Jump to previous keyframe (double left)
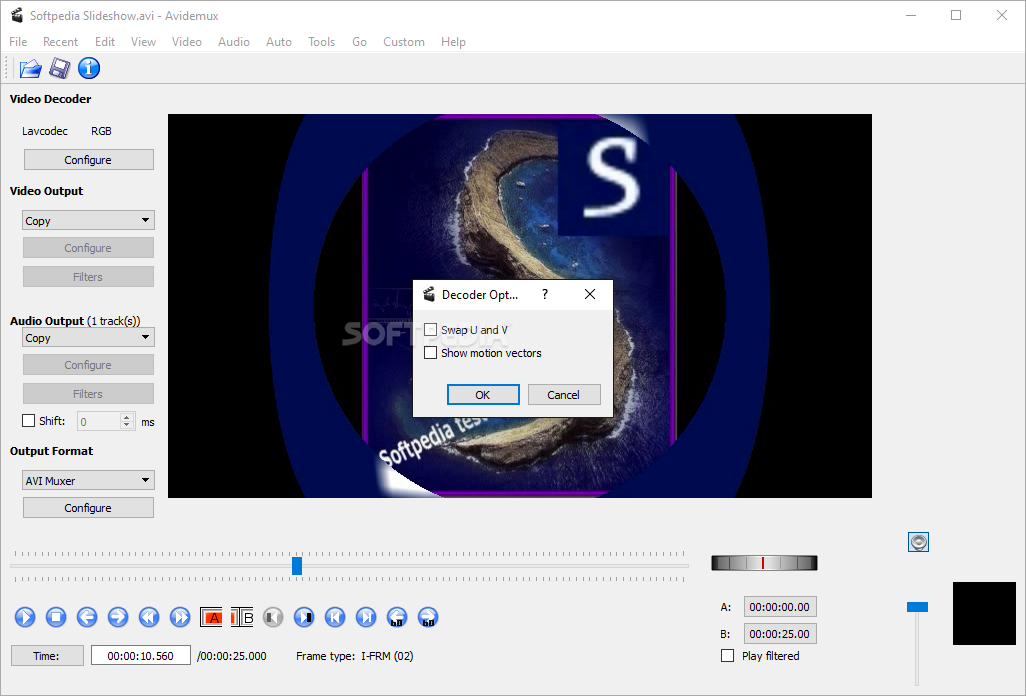Image resolution: width=1026 pixels, height=696 pixels. 149,617
